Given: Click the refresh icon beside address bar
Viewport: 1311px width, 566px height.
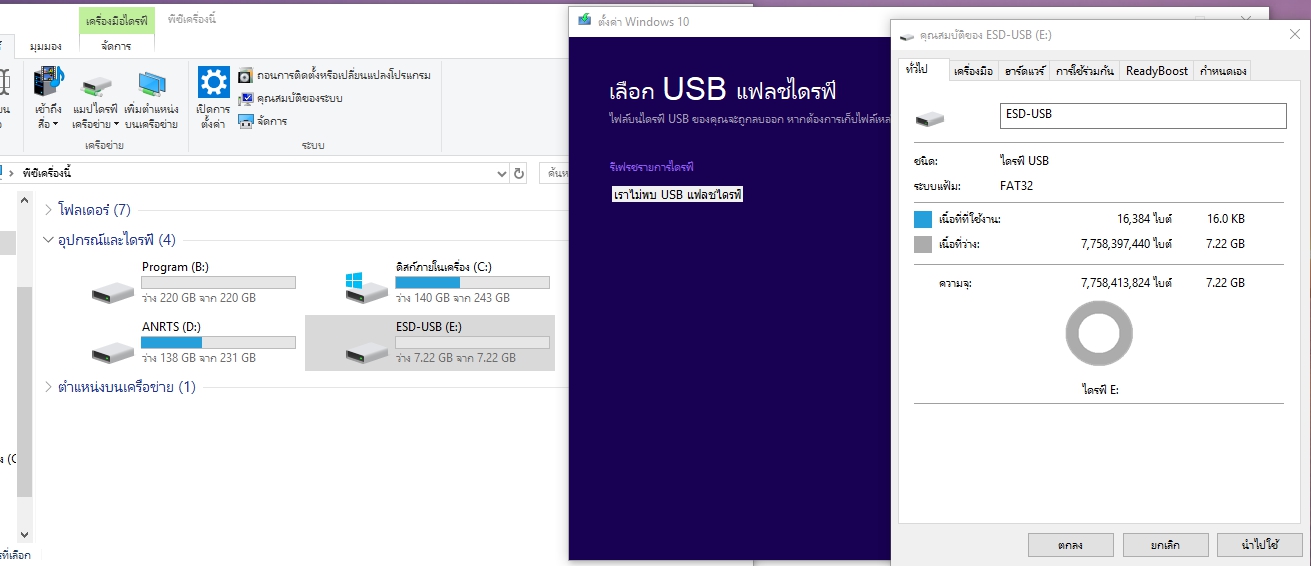Looking at the screenshot, I should (519, 173).
